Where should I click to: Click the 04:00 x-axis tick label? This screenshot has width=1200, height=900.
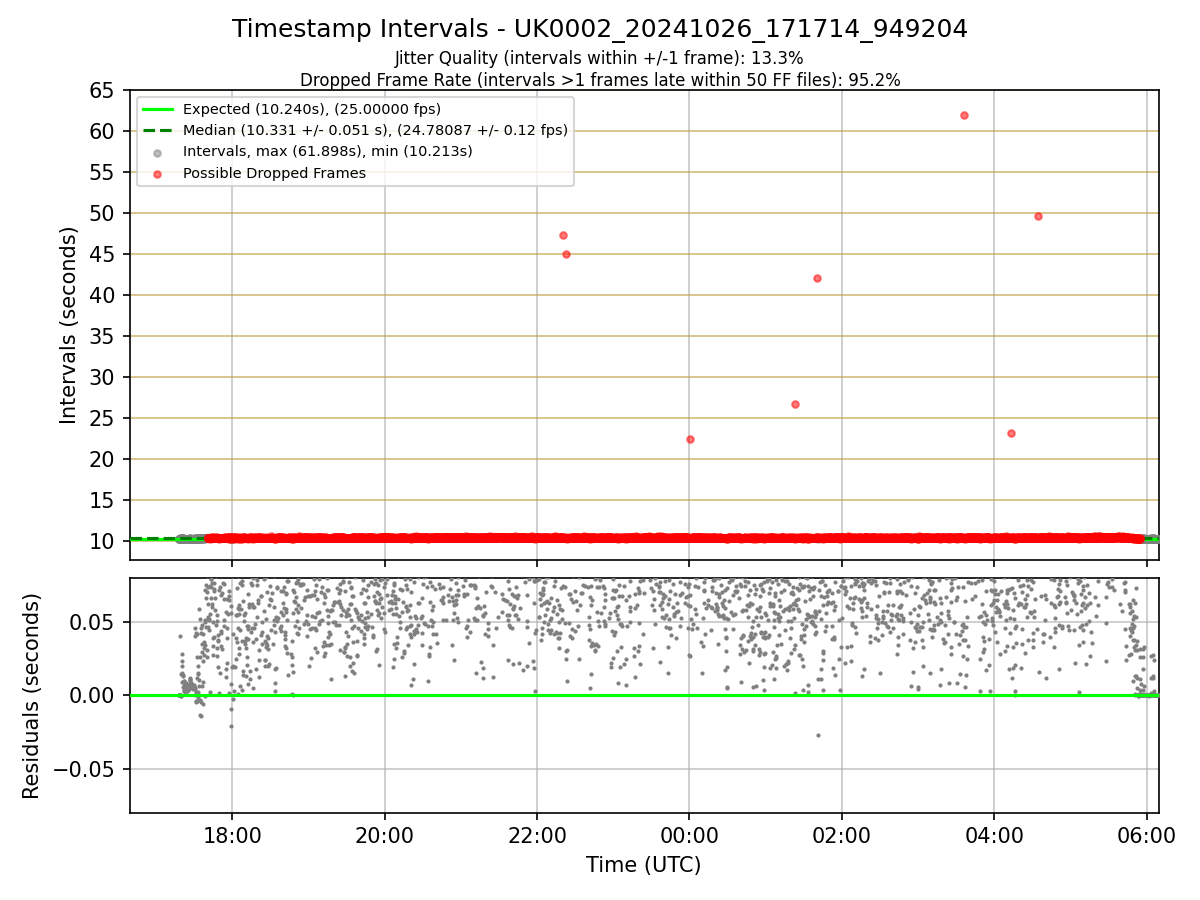(x=993, y=834)
